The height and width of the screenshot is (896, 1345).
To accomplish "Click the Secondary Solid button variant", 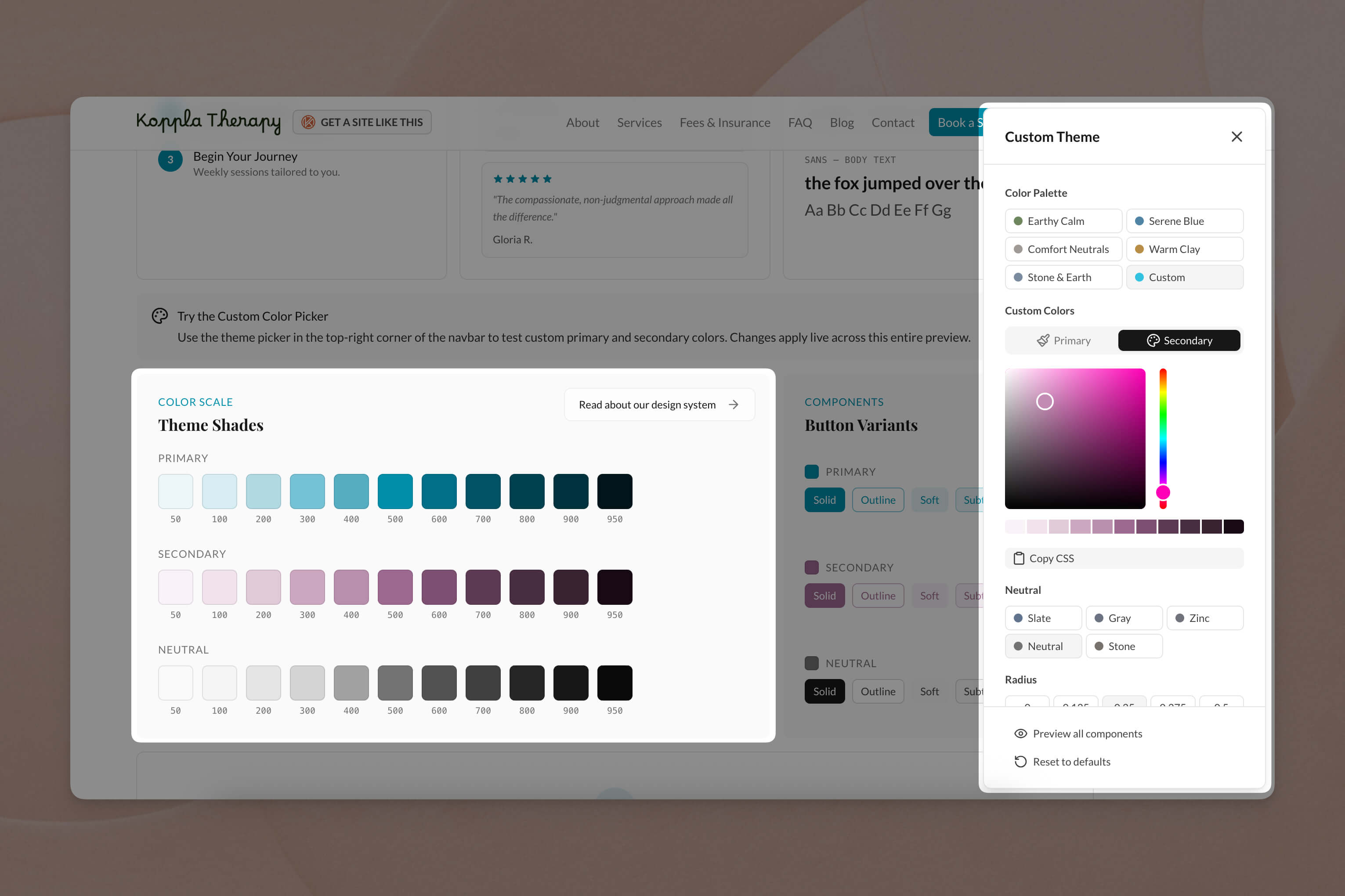I will pyautogui.click(x=824, y=596).
